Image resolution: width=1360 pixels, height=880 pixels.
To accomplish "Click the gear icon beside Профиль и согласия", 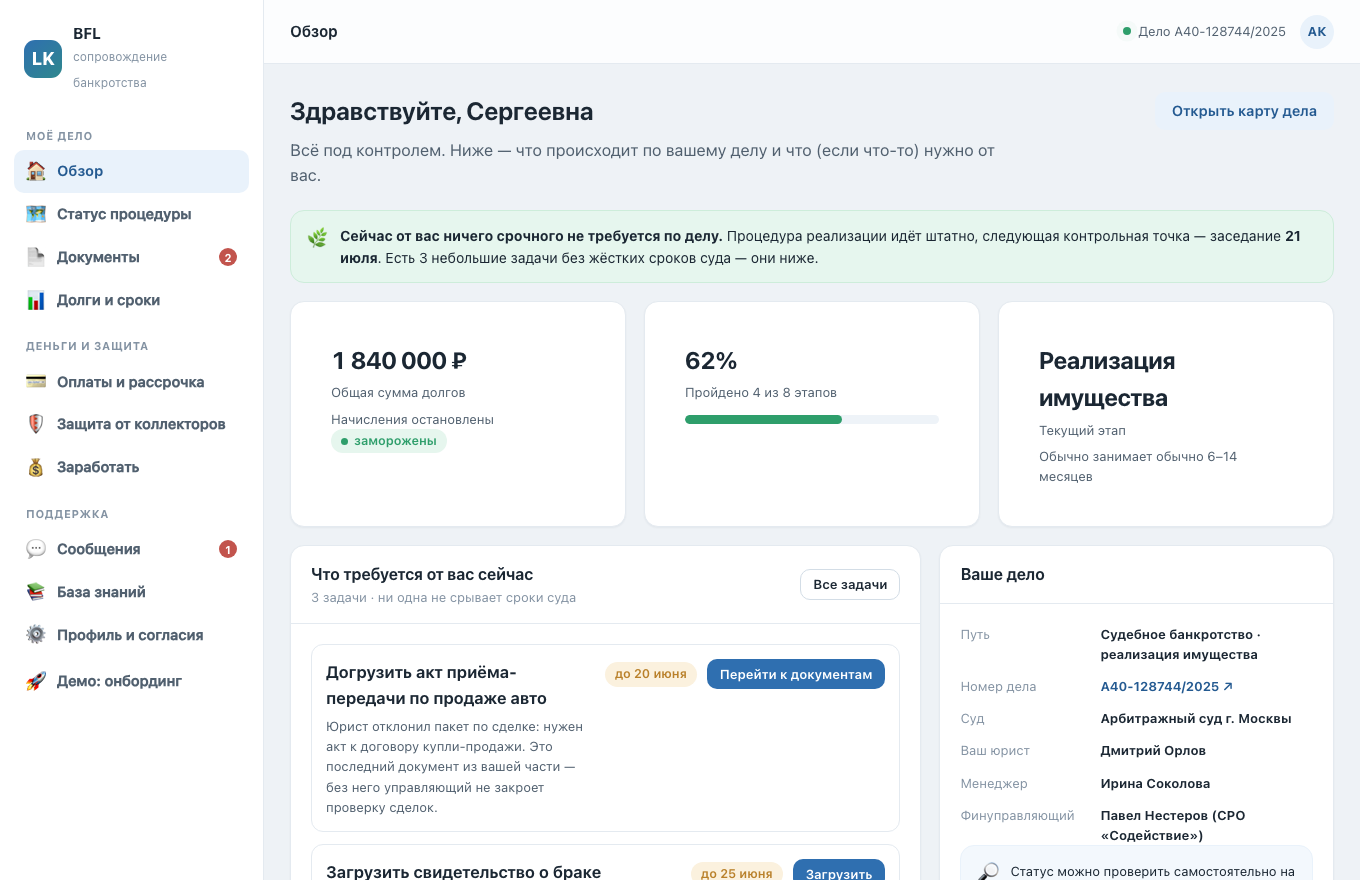I will [36, 635].
